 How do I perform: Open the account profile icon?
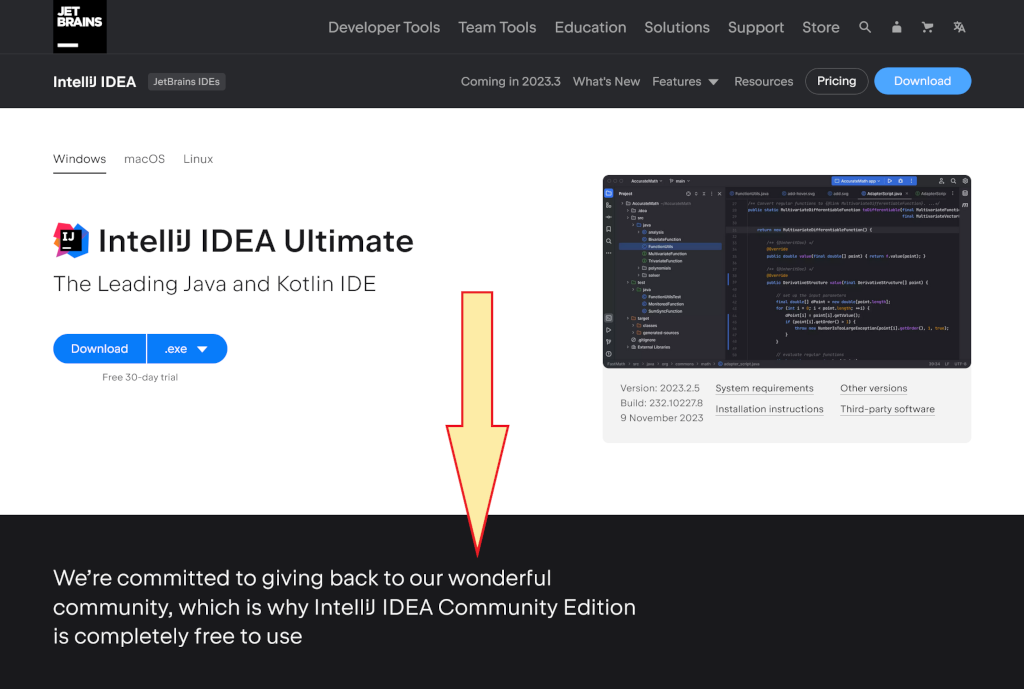tap(897, 27)
